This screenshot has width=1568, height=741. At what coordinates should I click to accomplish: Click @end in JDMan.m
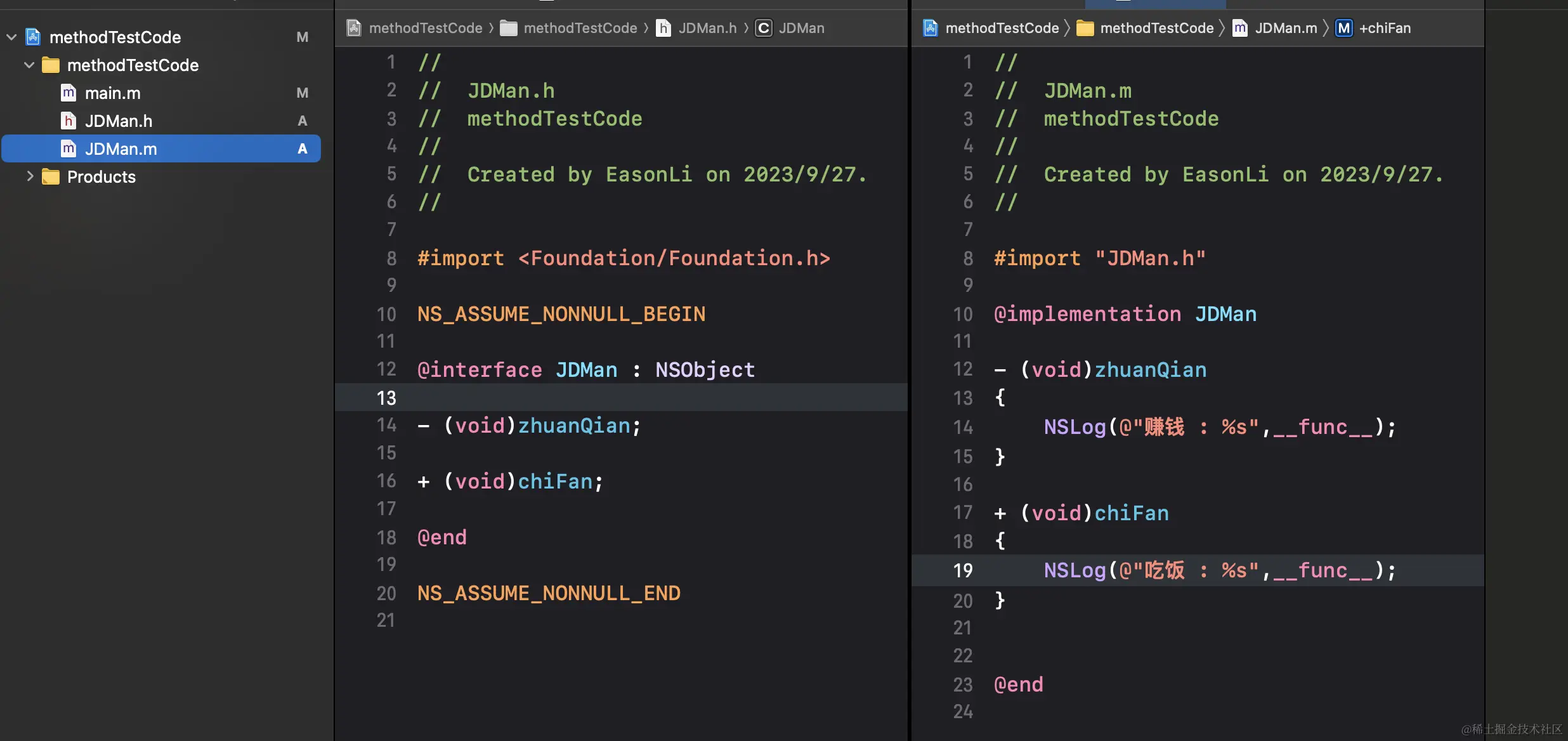[x=1019, y=685]
